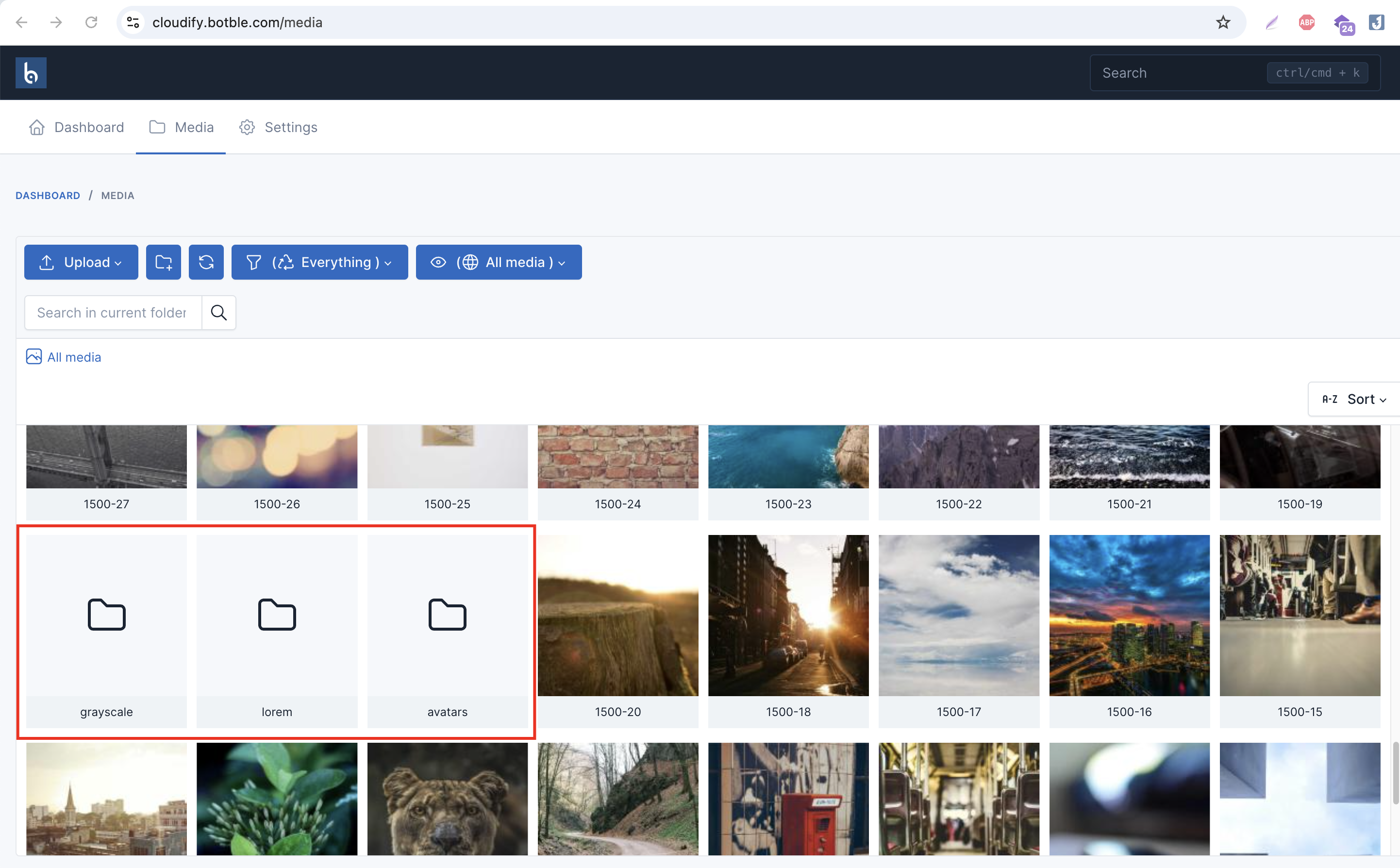The image size is (1400, 868).
Task: Click the 1500-18 file name label
Action: point(789,712)
